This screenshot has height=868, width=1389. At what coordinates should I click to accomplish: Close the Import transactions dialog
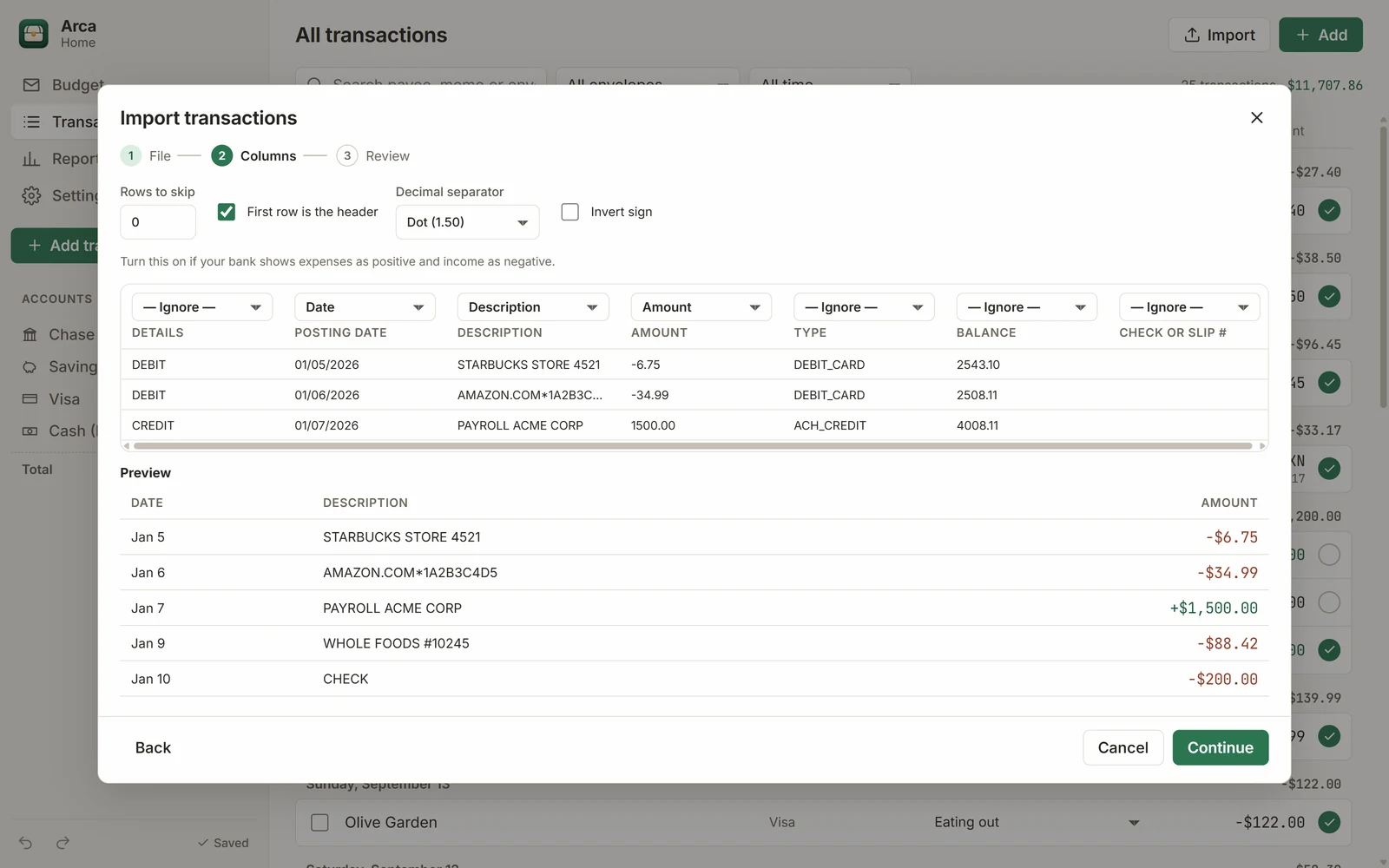click(x=1256, y=117)
